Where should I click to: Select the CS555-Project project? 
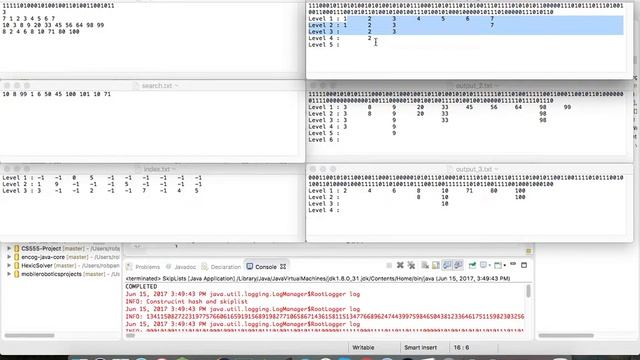[x=41, y=249]
